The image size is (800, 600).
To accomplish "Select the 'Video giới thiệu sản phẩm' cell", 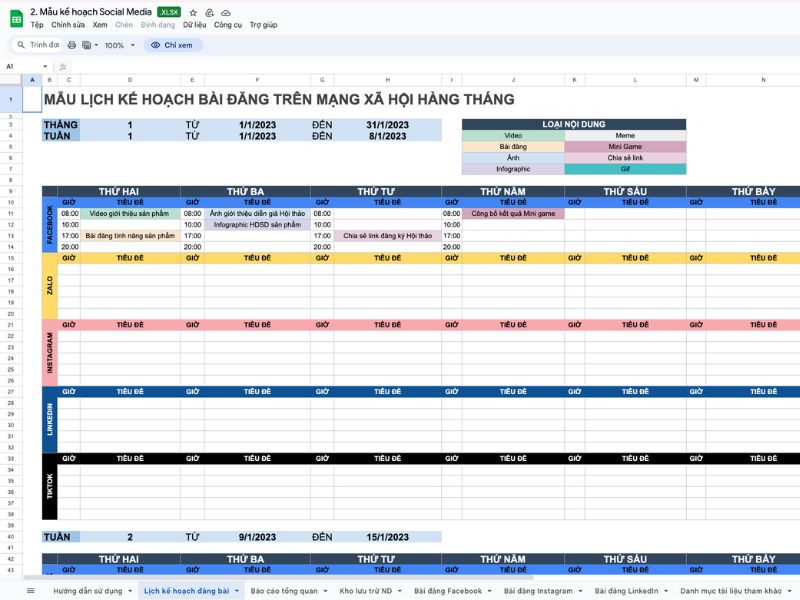I will pyautogui.click(x=130, y=213).
